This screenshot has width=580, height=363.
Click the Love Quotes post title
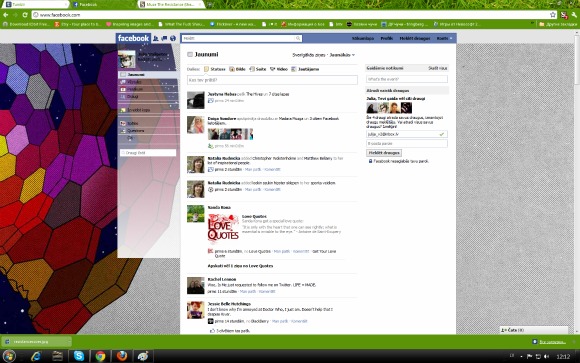click(x=254, y=216)
